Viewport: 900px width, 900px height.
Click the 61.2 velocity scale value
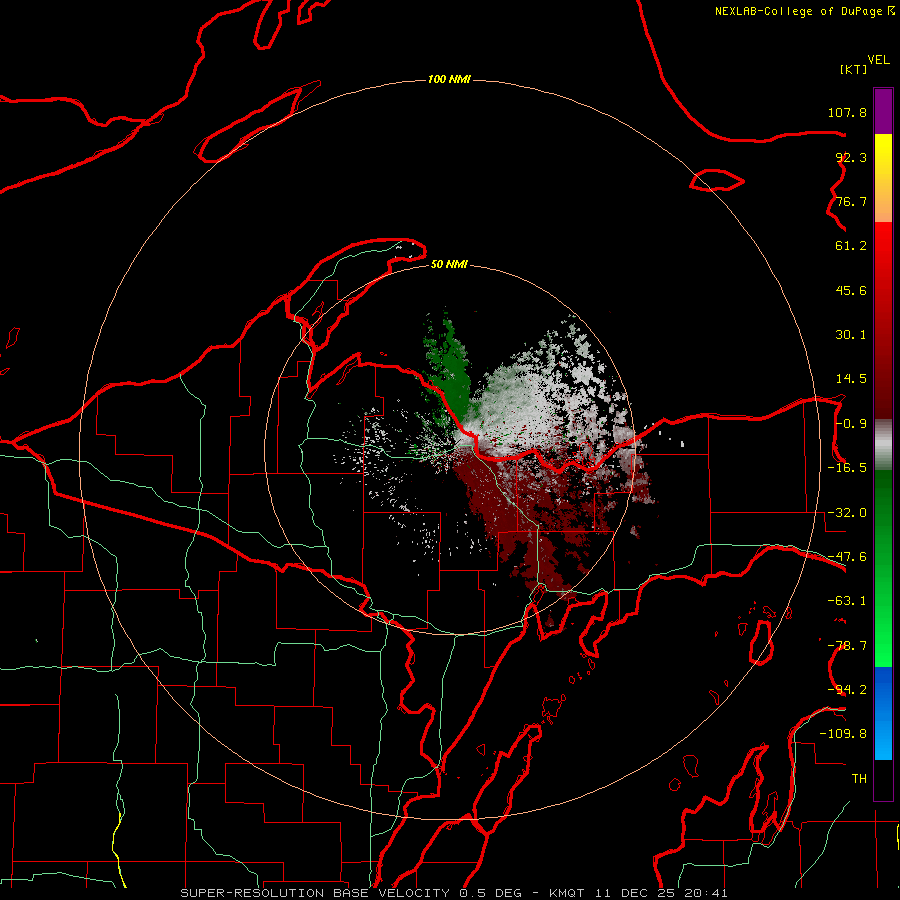point(851,246)
